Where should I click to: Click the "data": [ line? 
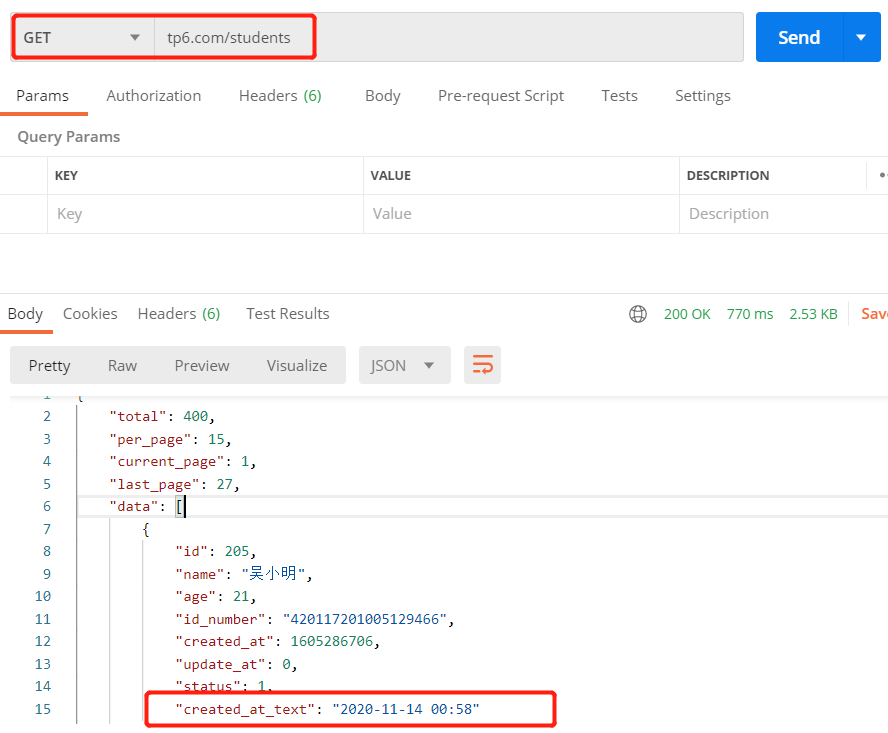click(x=147, y=506)
